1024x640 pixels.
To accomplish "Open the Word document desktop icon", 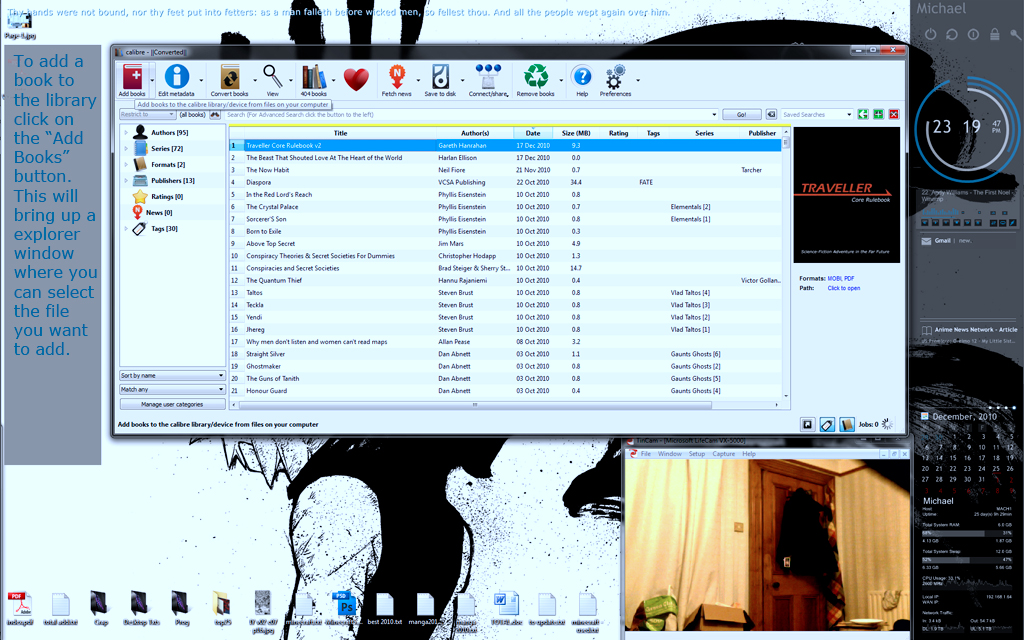I will pos(506,604).
